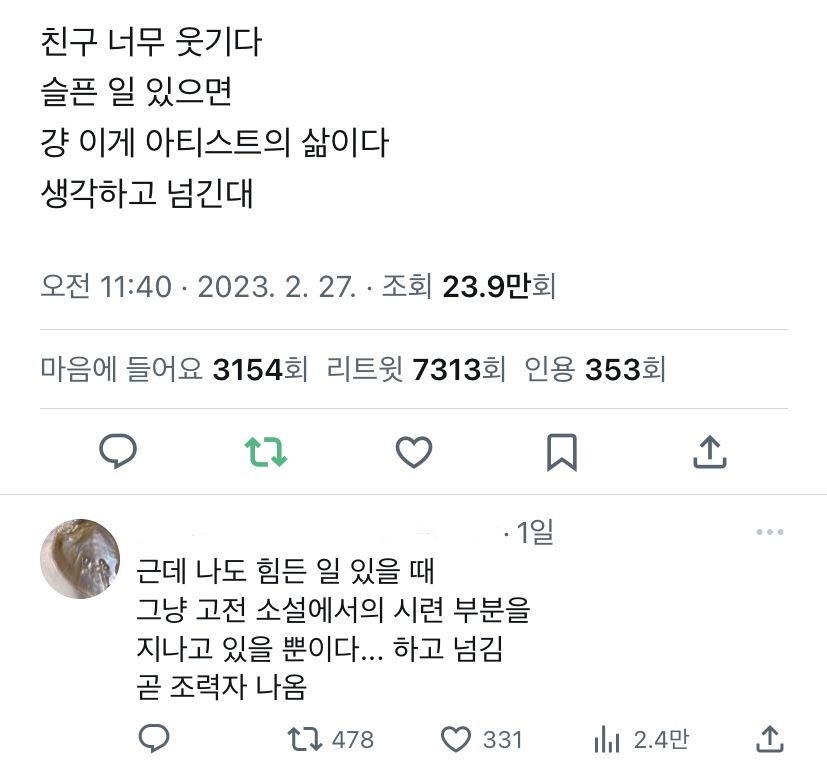Like the main tweet with the heart icon

414,453
